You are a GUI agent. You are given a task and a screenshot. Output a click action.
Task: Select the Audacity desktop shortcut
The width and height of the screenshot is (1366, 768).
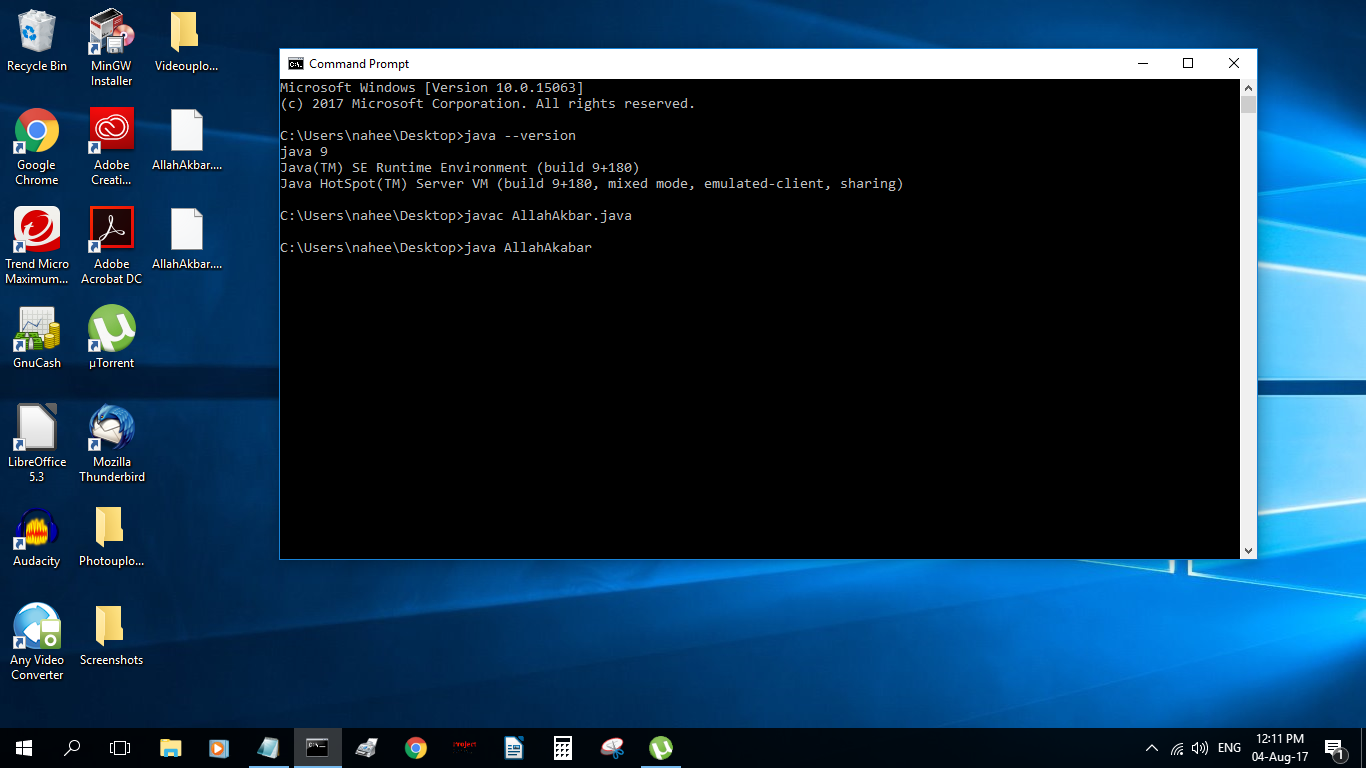pyautogui.click(x=37, y=536)
